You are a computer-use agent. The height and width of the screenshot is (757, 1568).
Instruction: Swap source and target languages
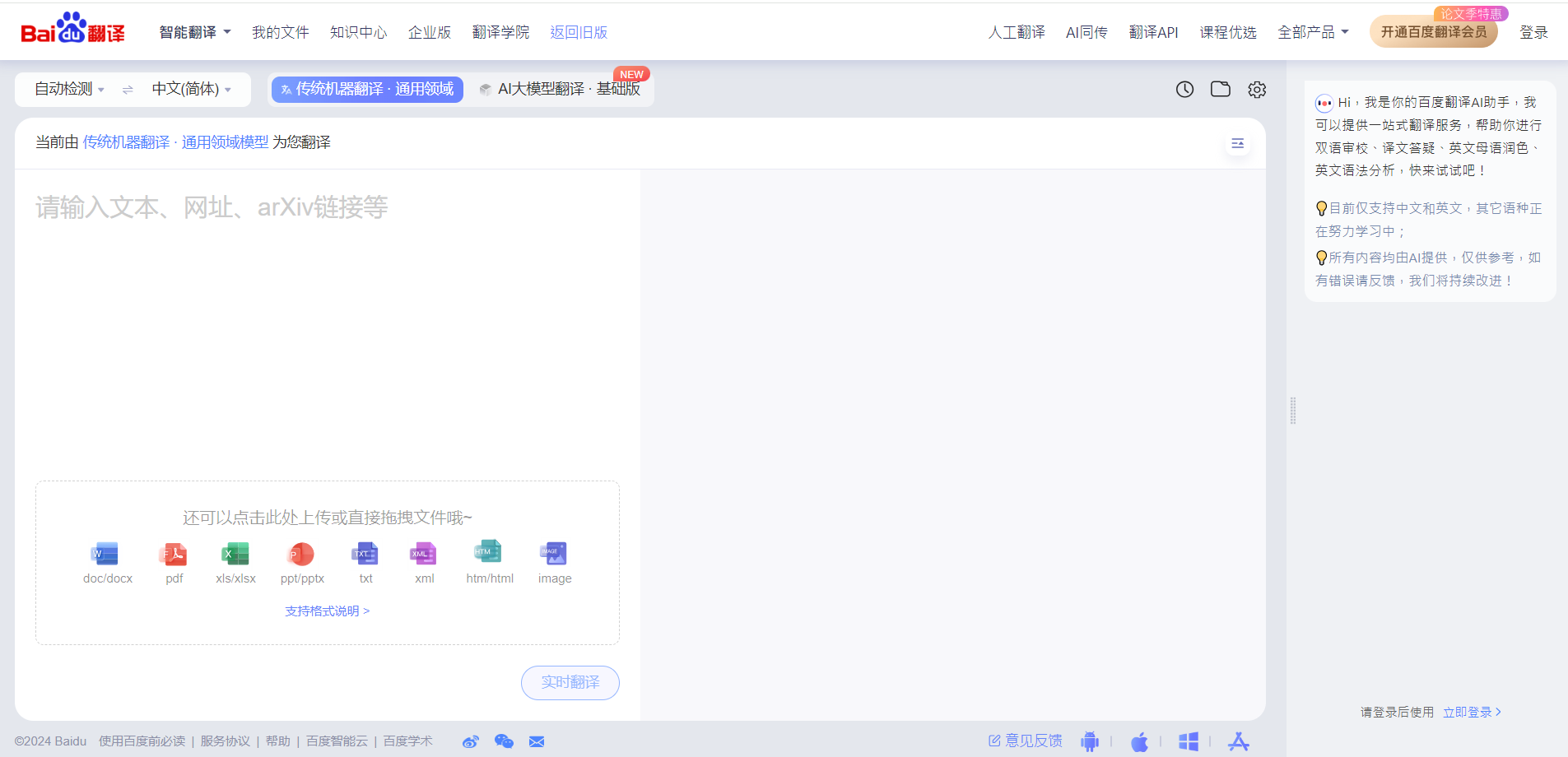coord(128,90)
